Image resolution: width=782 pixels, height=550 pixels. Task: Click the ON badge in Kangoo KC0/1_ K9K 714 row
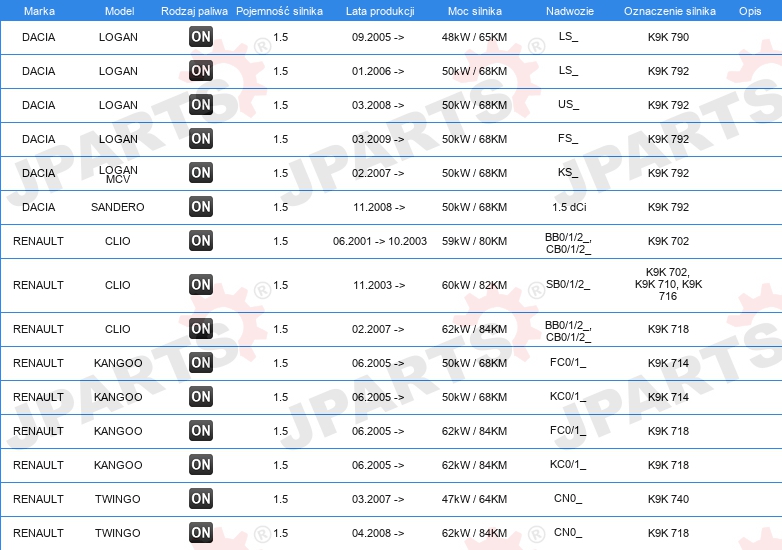click(201, 397)
